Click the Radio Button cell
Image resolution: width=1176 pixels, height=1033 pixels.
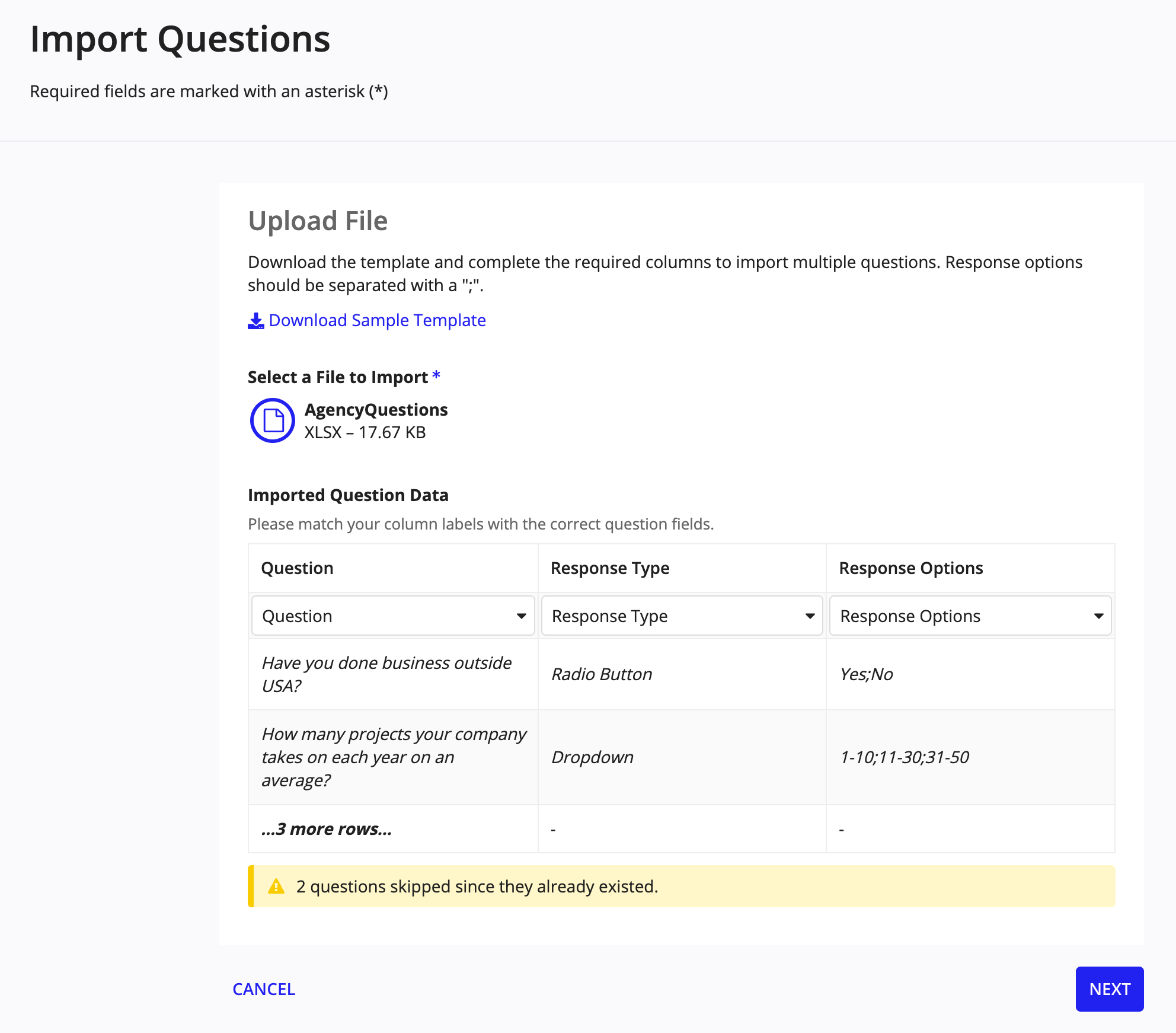coord(682,674)
